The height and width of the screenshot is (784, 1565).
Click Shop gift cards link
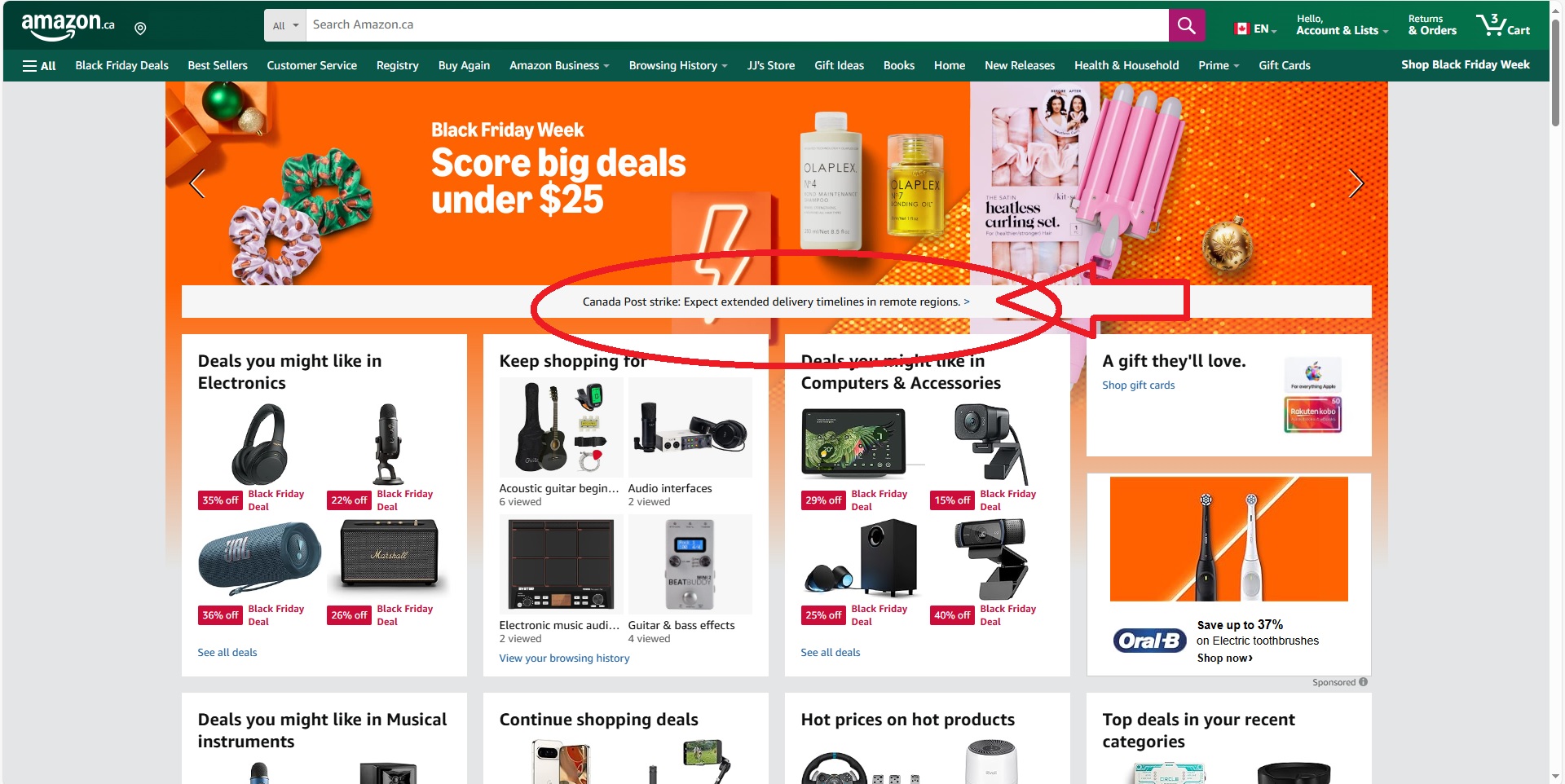(x=1138, y=385)
